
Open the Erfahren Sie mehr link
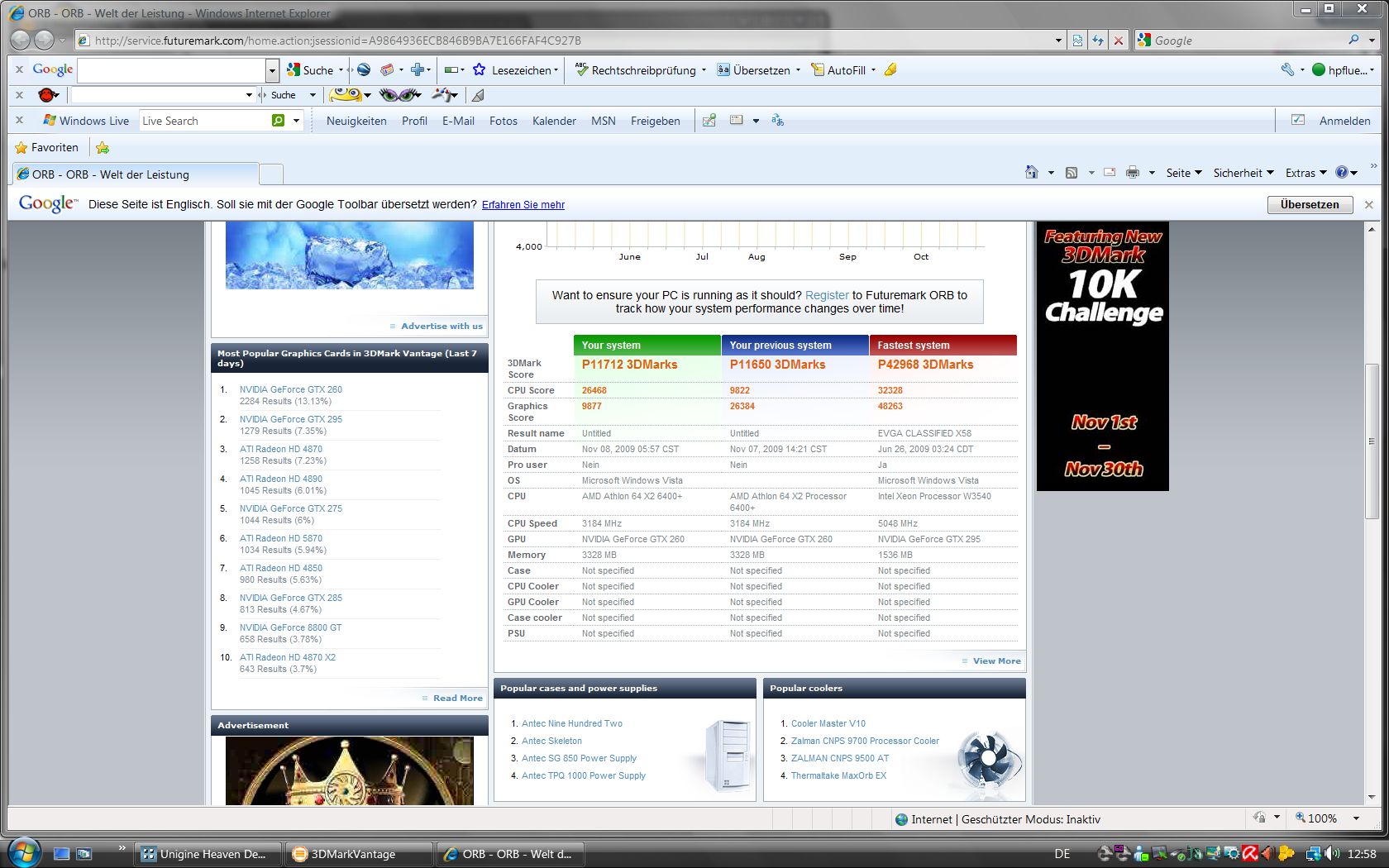pyautogui.click(x=523, y=204)
